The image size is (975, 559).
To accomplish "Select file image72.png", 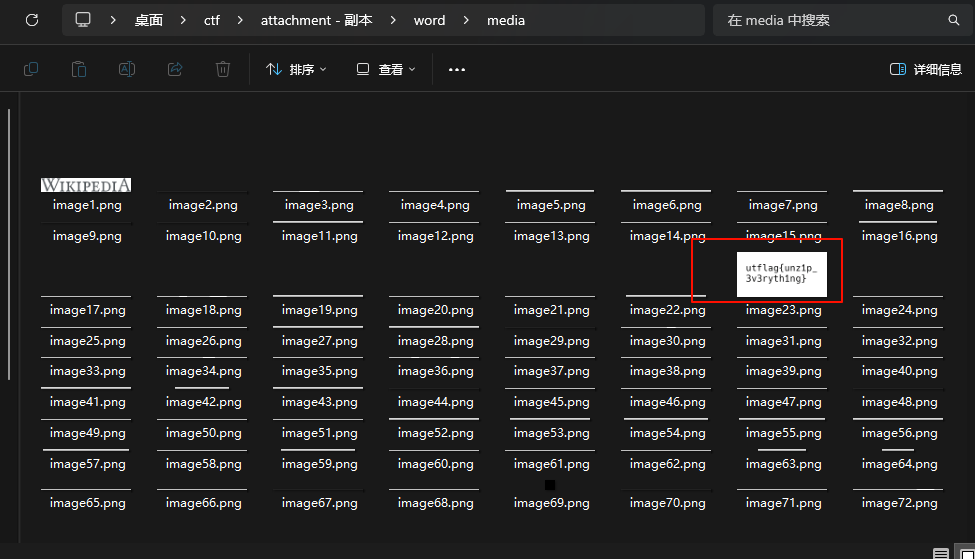I will [x=899, y=503].
